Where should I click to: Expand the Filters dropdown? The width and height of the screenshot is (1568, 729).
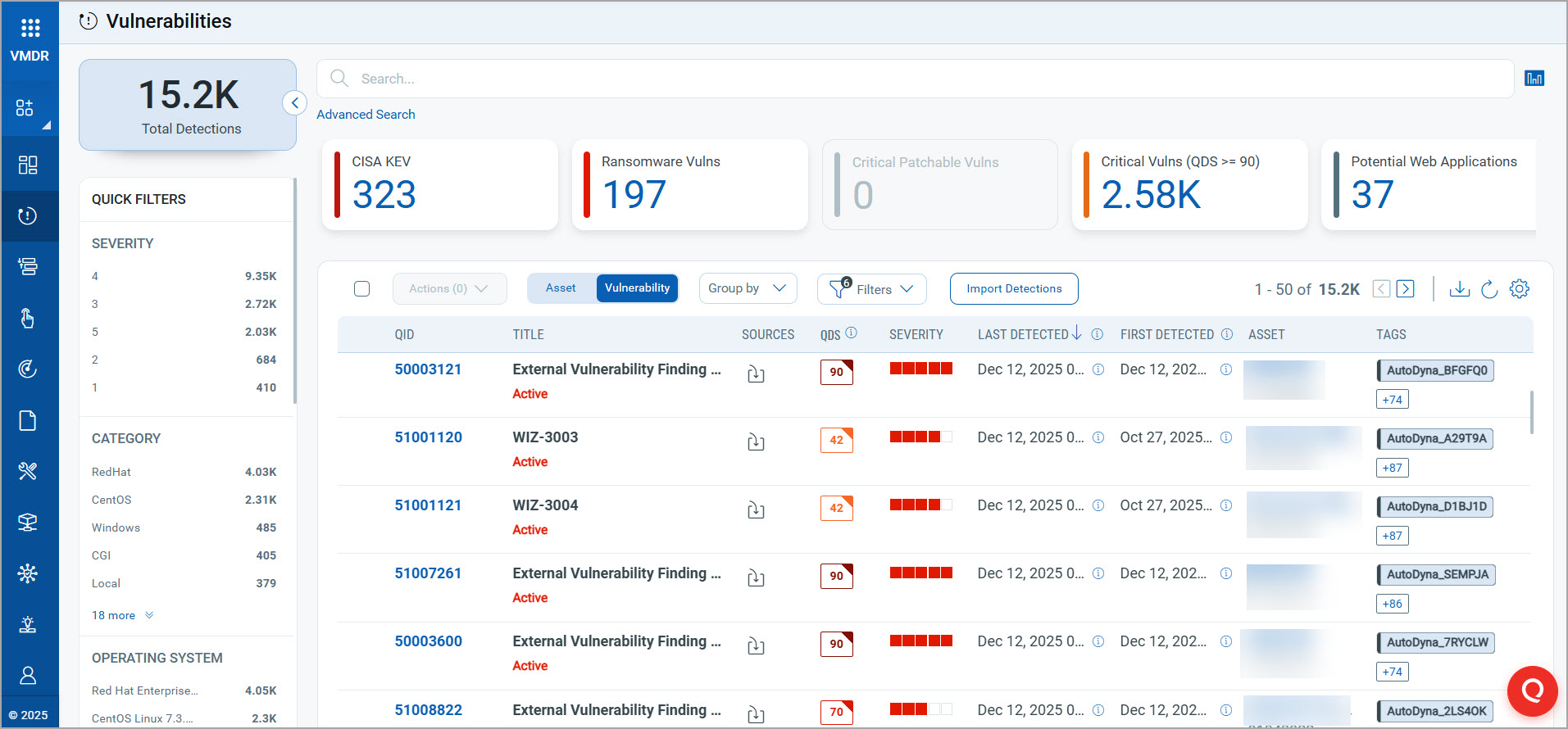pos(872,289)
